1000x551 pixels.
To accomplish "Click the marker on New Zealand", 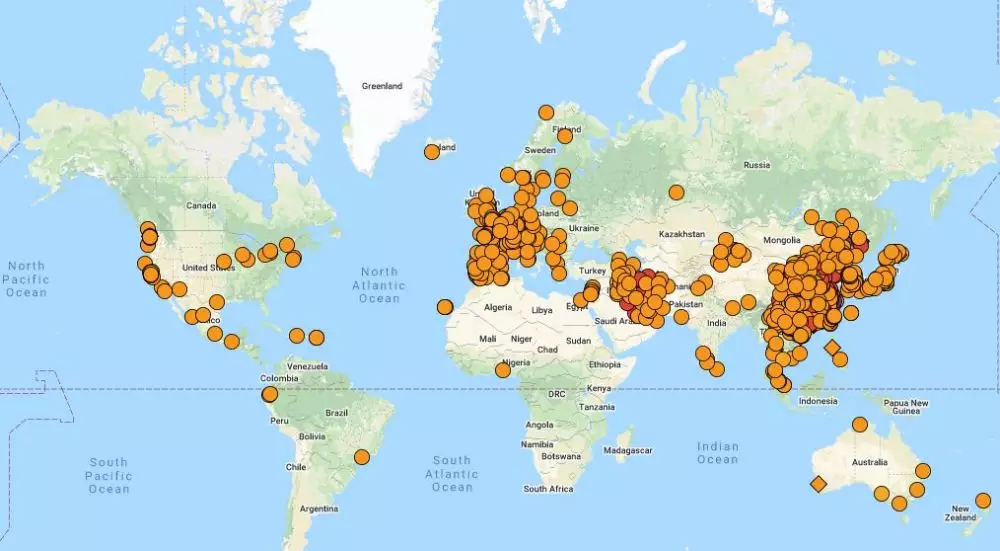I will pyautogui.click(x=983, y=501).
